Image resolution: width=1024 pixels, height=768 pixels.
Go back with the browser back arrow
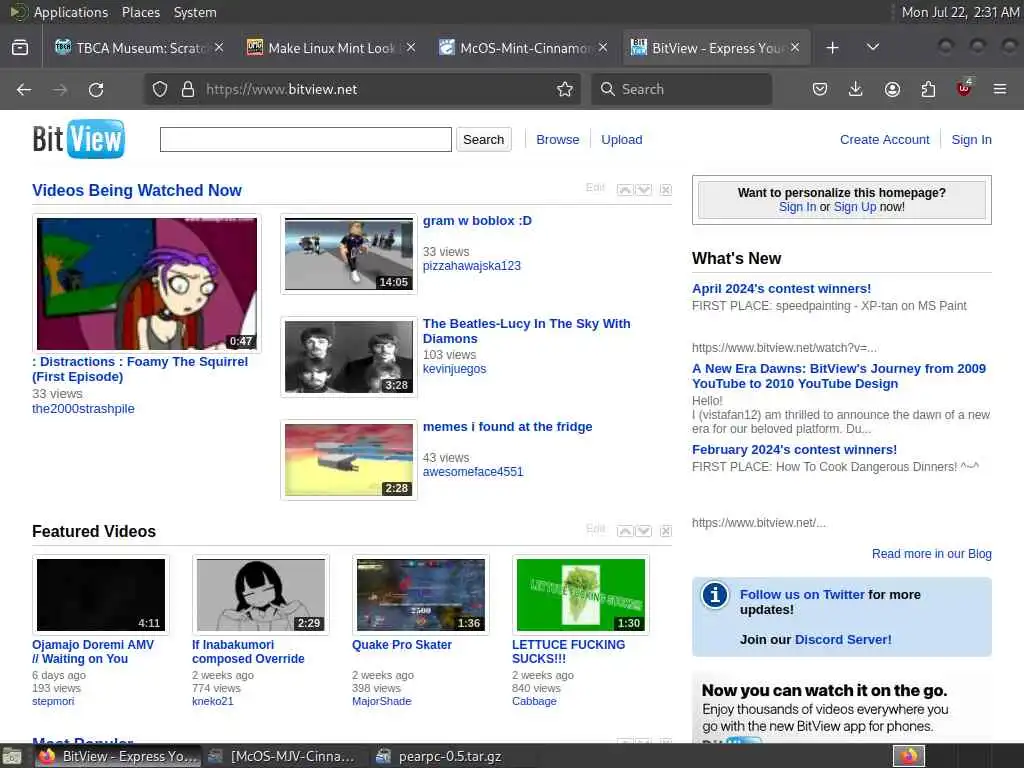(24, 89)
